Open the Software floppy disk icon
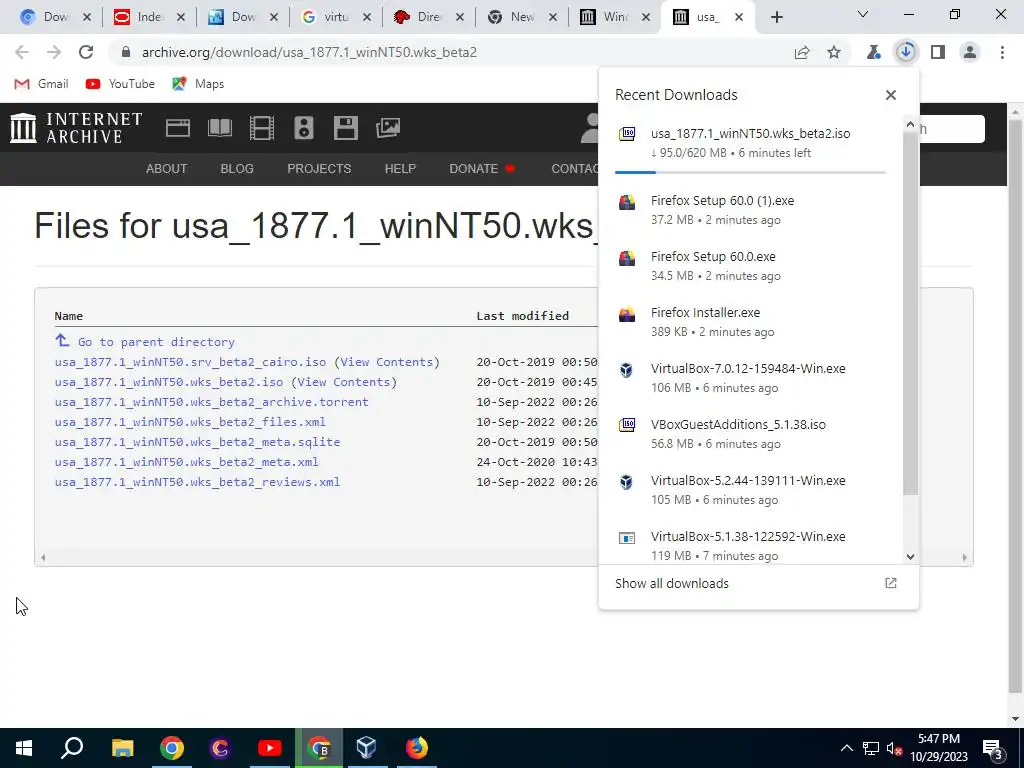 (x=345, y=127)
